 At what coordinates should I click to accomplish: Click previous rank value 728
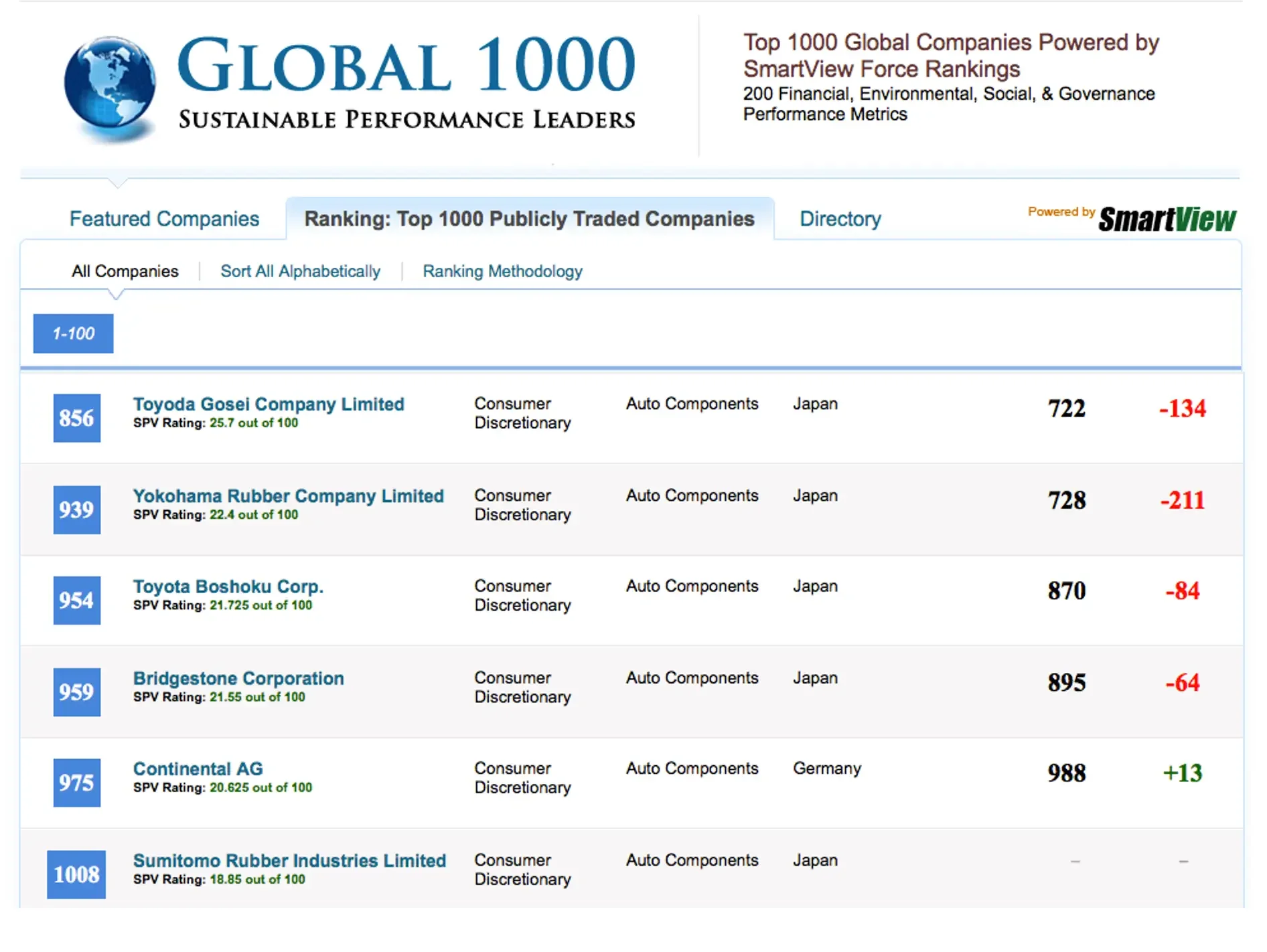(x=1067, y=500)
